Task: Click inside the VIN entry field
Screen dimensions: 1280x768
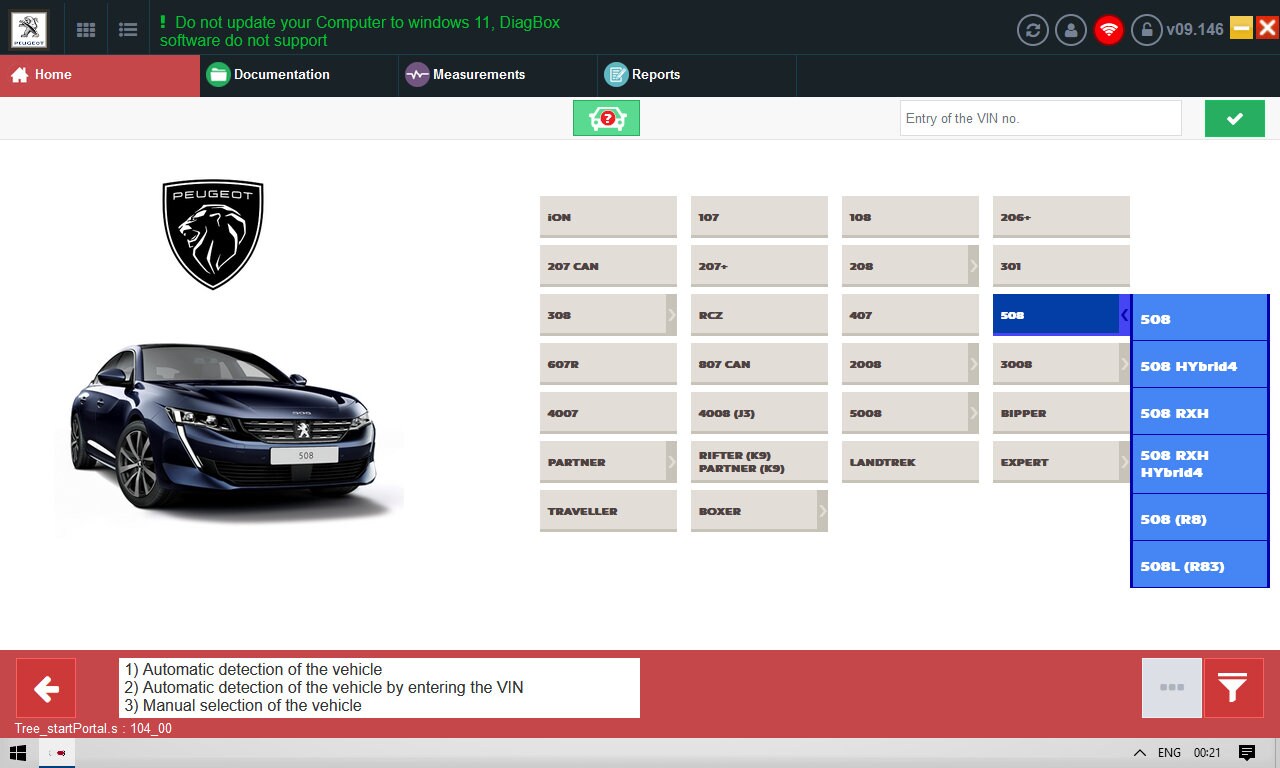Action: pos(1040,118)
